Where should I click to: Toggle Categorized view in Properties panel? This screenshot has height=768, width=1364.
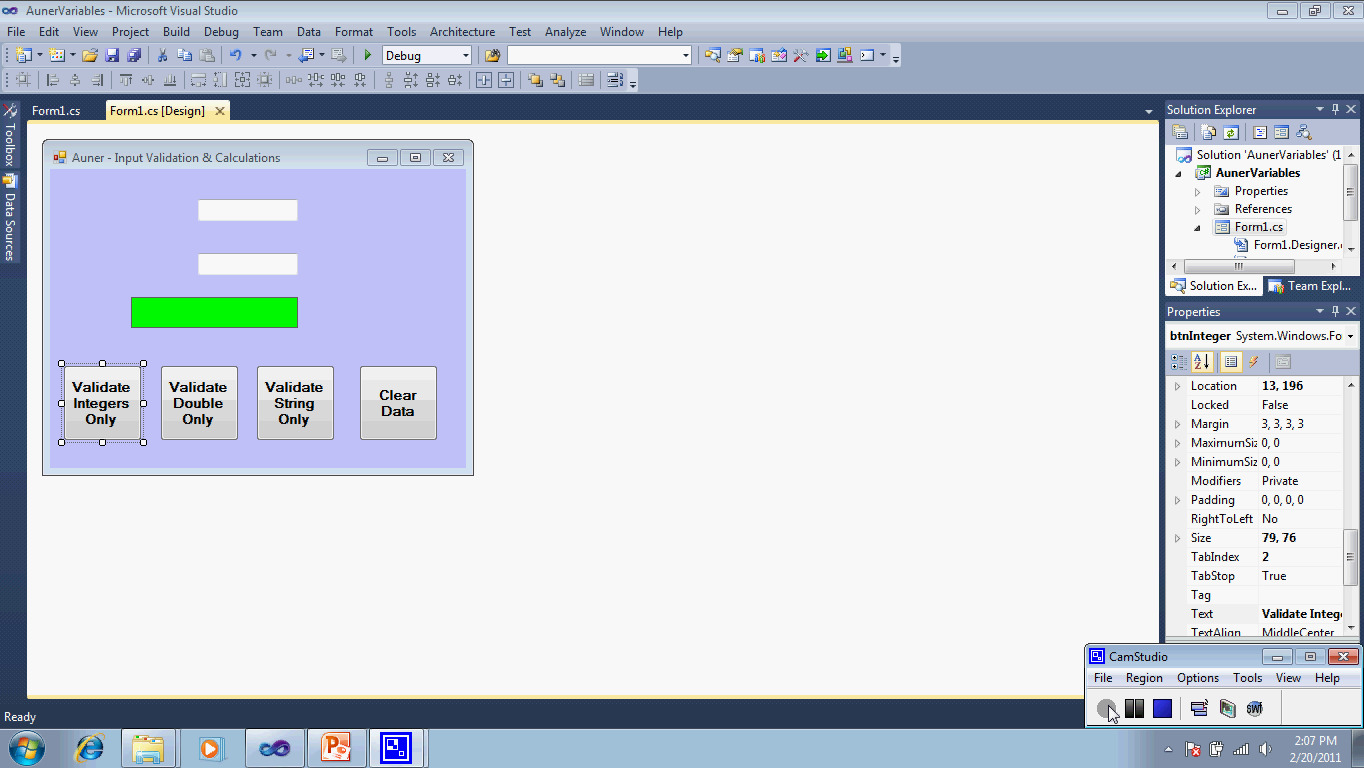point(1180,362)
